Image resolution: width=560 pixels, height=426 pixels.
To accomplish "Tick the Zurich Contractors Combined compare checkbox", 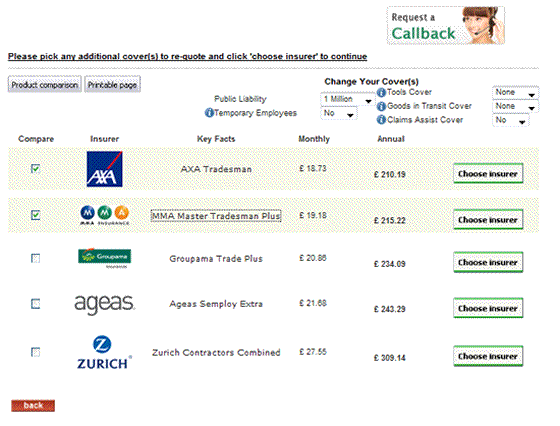I will 35,352.
